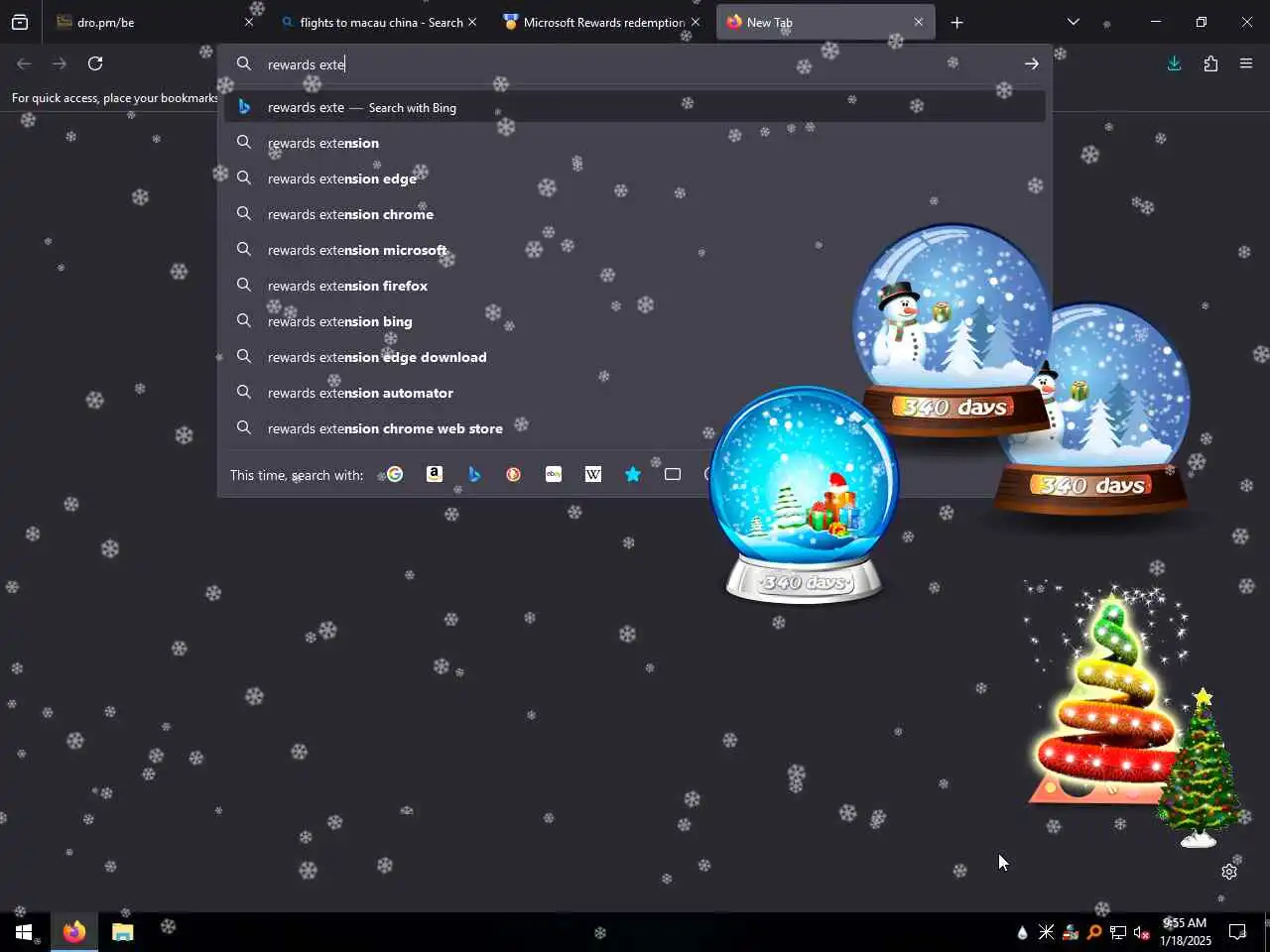Open the Firefox application hamburger menu
This screenshot has height=952, width=1270.
(x=1246, y=63)
